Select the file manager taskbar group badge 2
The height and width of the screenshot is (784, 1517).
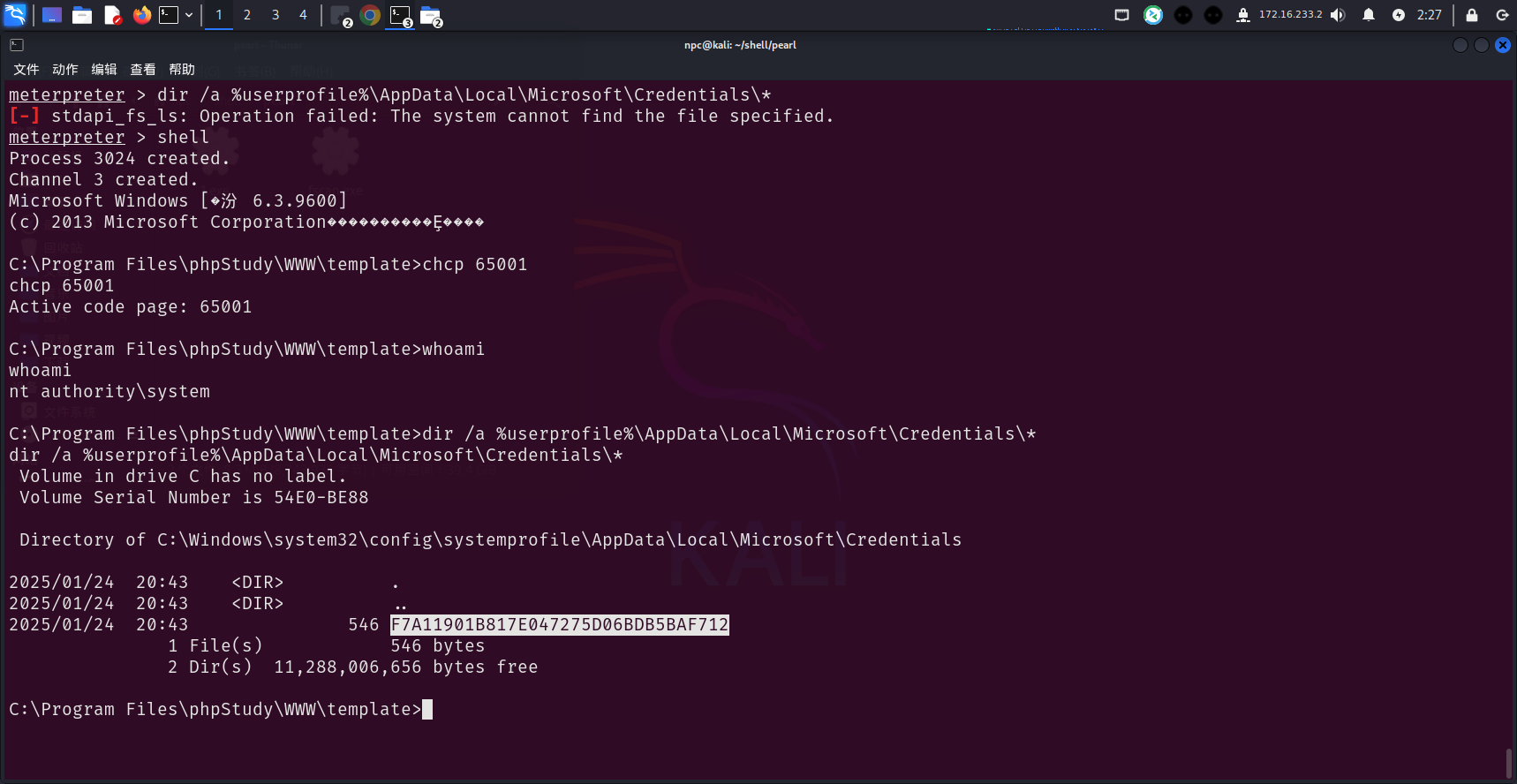click(431, 16)
